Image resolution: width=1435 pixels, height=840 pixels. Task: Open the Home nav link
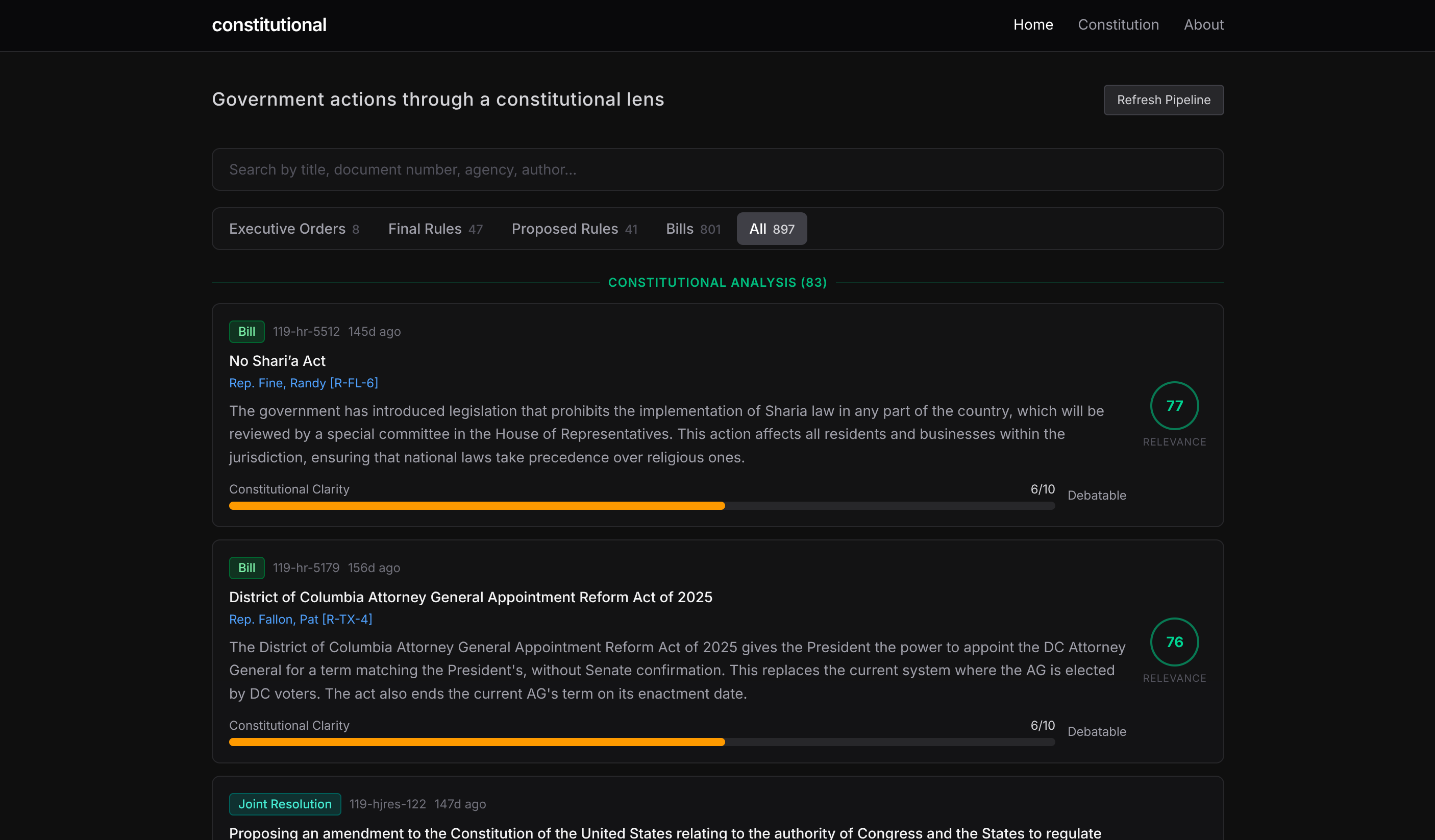(1033, 24)
